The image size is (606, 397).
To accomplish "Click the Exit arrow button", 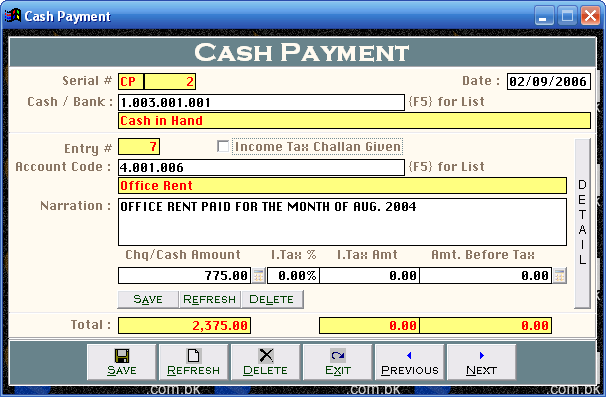I will [x=337, y=362].
